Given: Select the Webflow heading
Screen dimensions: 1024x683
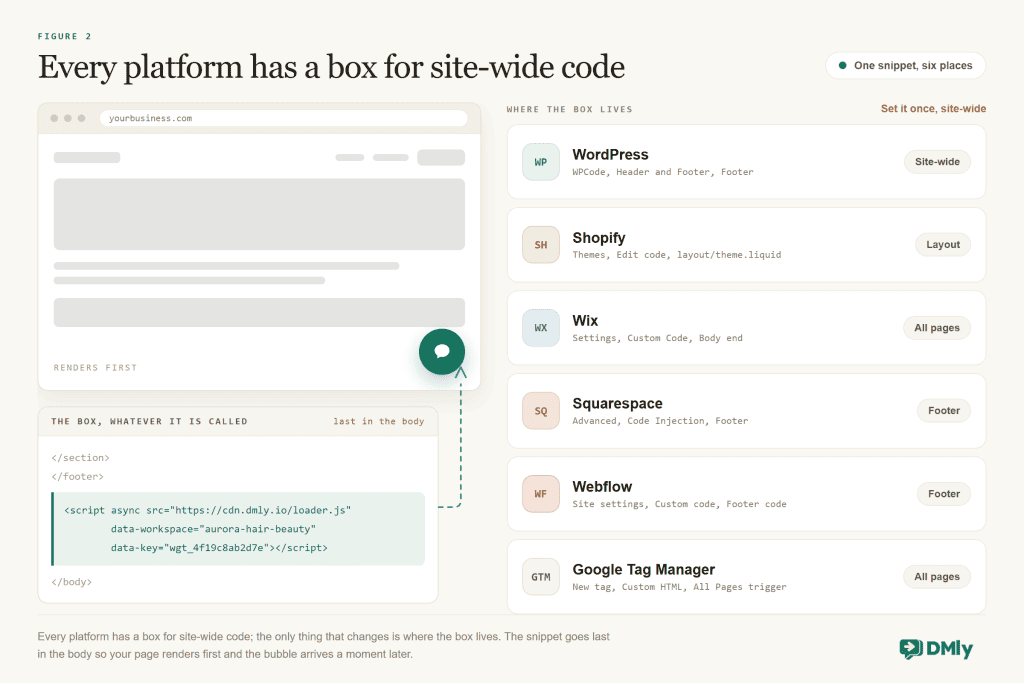Looking at the screenshot, I should pos(602,486).
